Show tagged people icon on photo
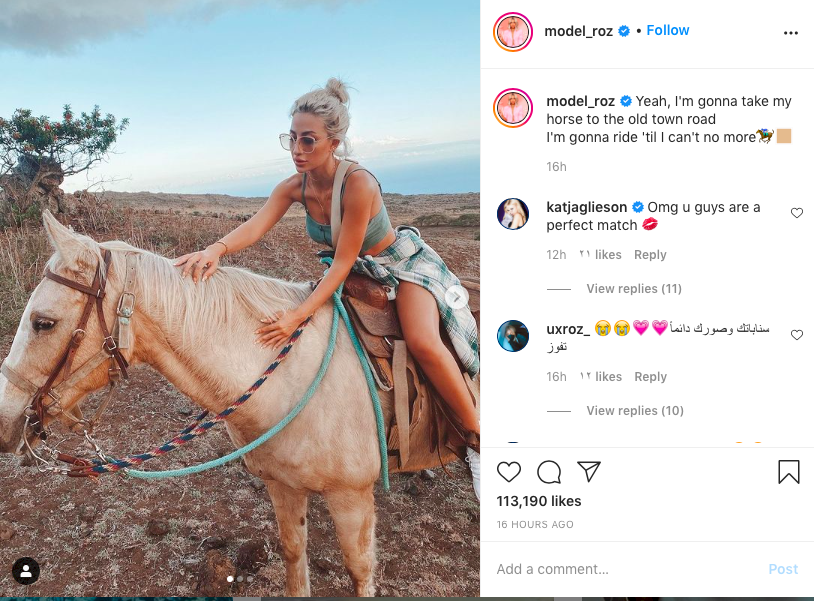This screenshot has width=814, height=601. point(26,571)
